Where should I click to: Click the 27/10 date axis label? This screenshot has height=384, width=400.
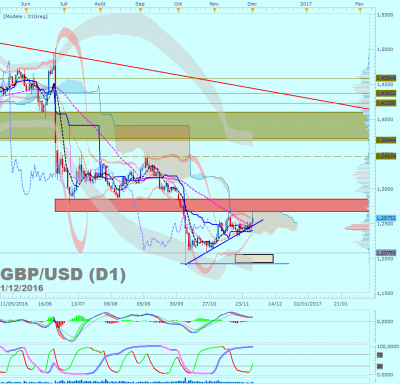coord(210,304)
